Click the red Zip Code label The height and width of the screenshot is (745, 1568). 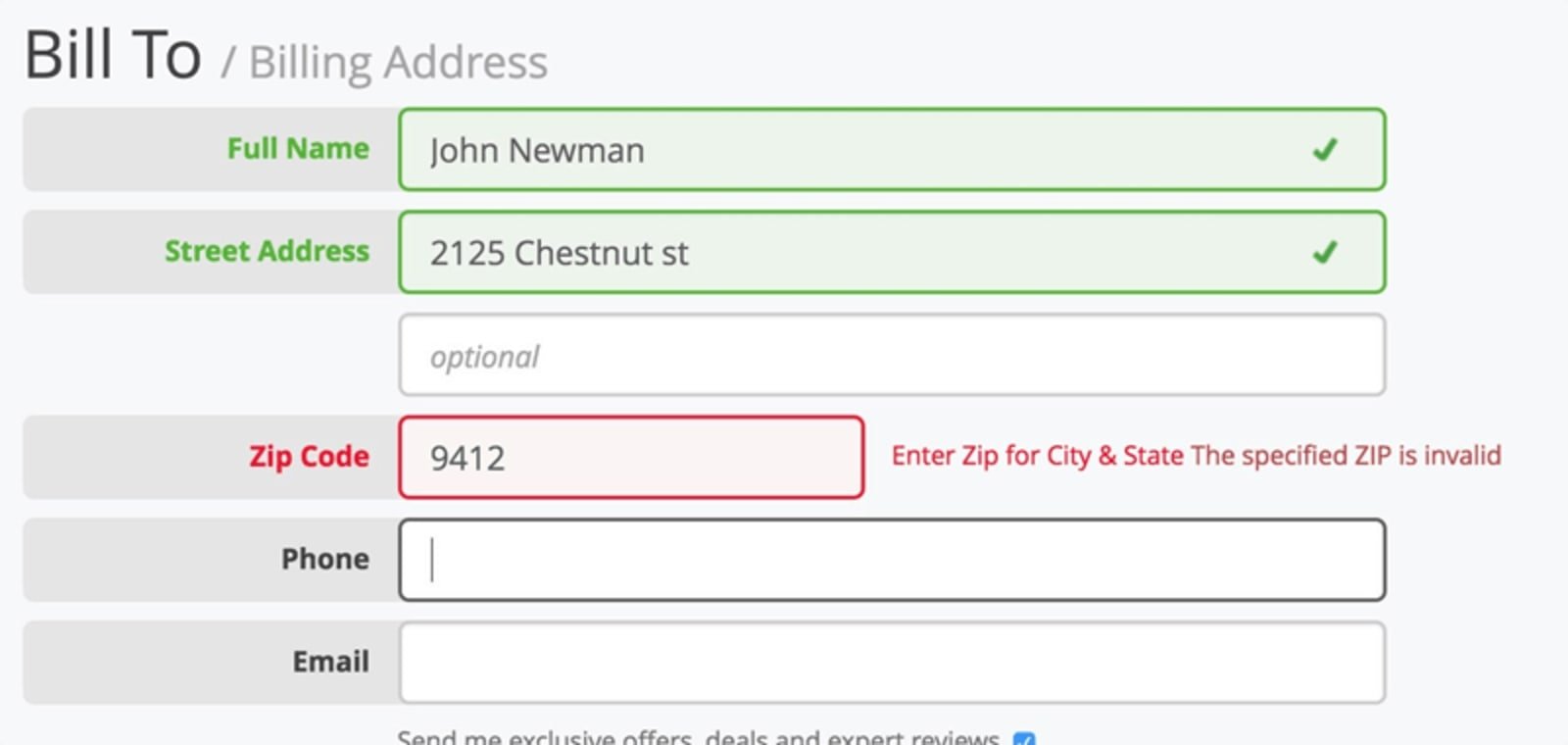point(309,457)
